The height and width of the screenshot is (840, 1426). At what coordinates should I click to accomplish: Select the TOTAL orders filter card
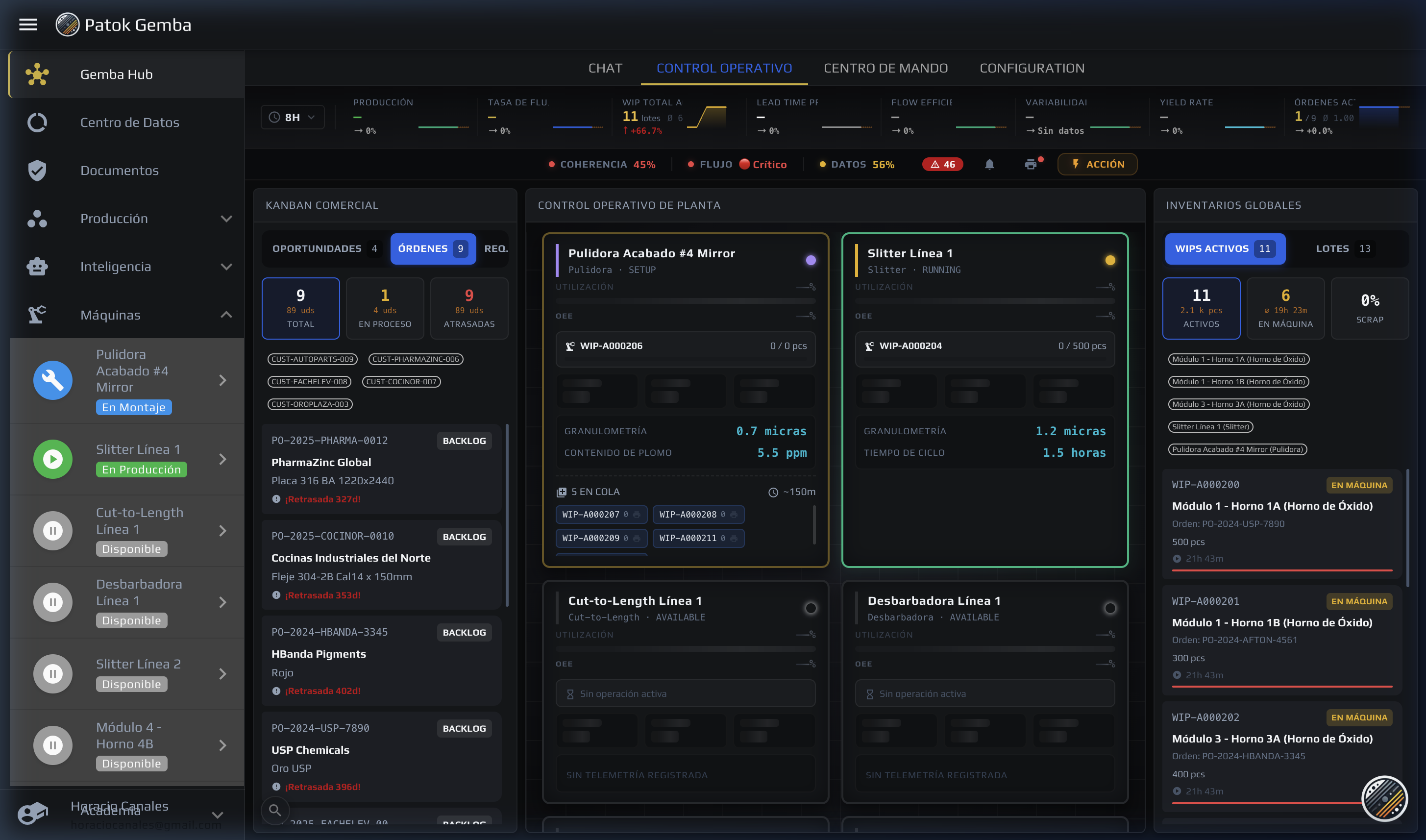(300, 308)
